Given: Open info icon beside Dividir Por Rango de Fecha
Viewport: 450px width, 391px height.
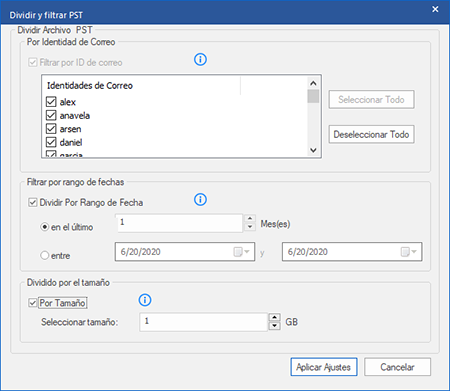Looking at the screenshot, I should coord(200,200).
